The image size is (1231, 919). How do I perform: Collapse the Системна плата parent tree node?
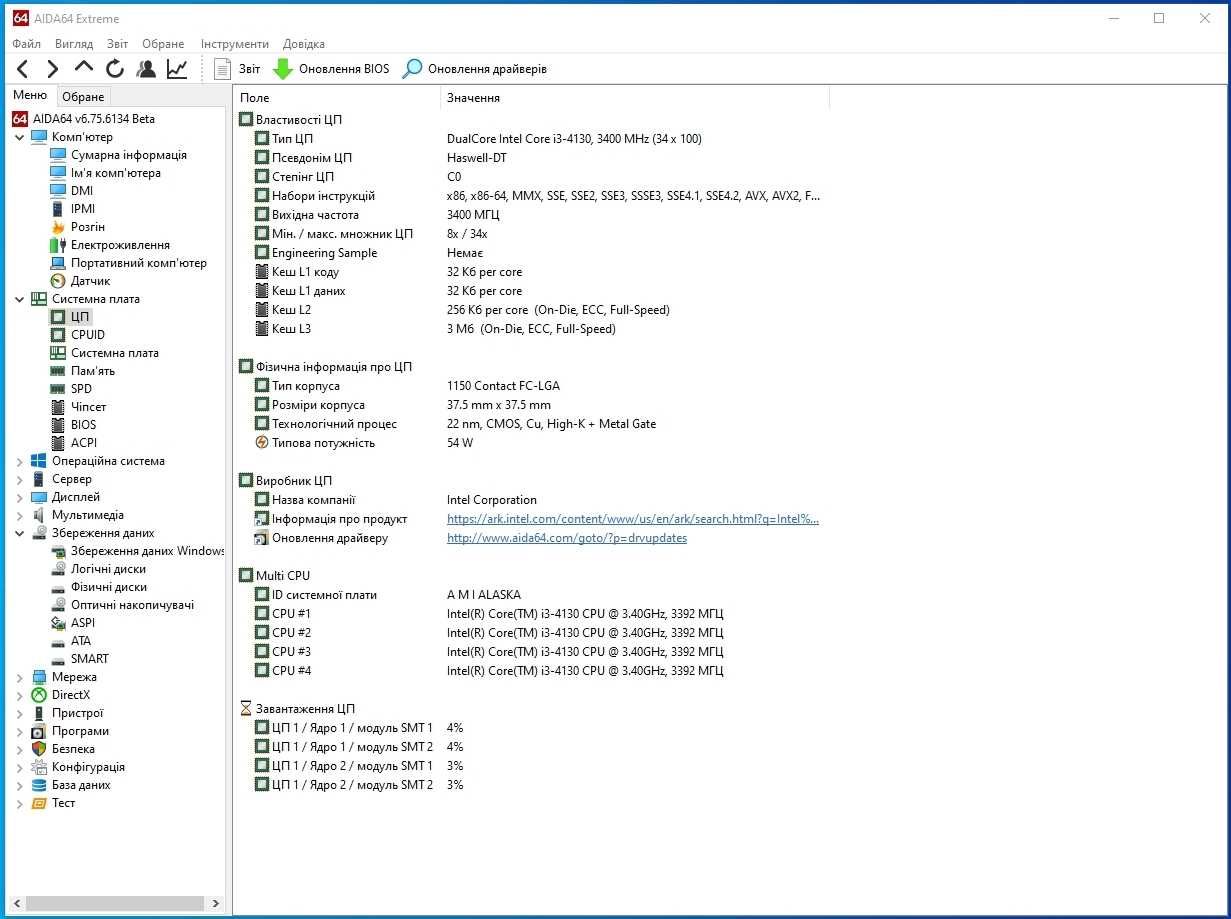pyautogui.click(x=19, y=299)
